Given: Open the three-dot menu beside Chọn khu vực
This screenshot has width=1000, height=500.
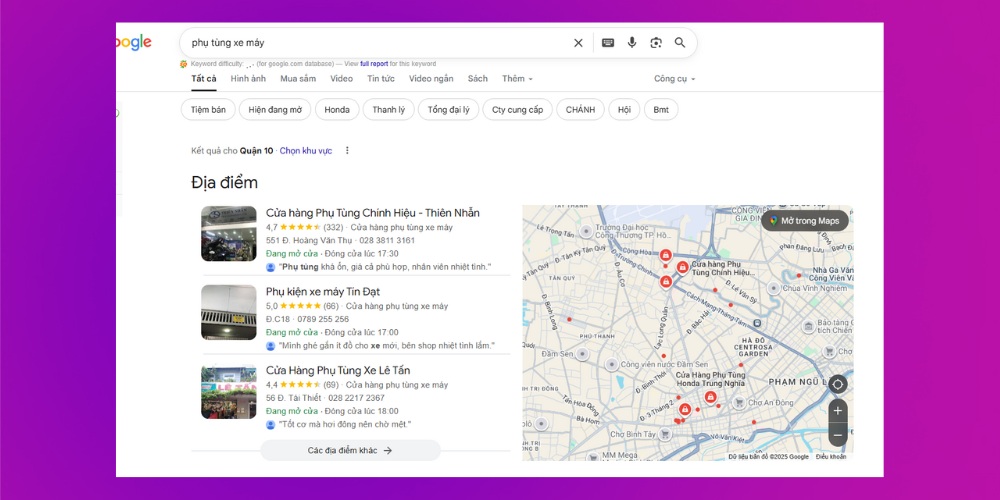Looking at the screenshot, I should click(x=347, y=151).
